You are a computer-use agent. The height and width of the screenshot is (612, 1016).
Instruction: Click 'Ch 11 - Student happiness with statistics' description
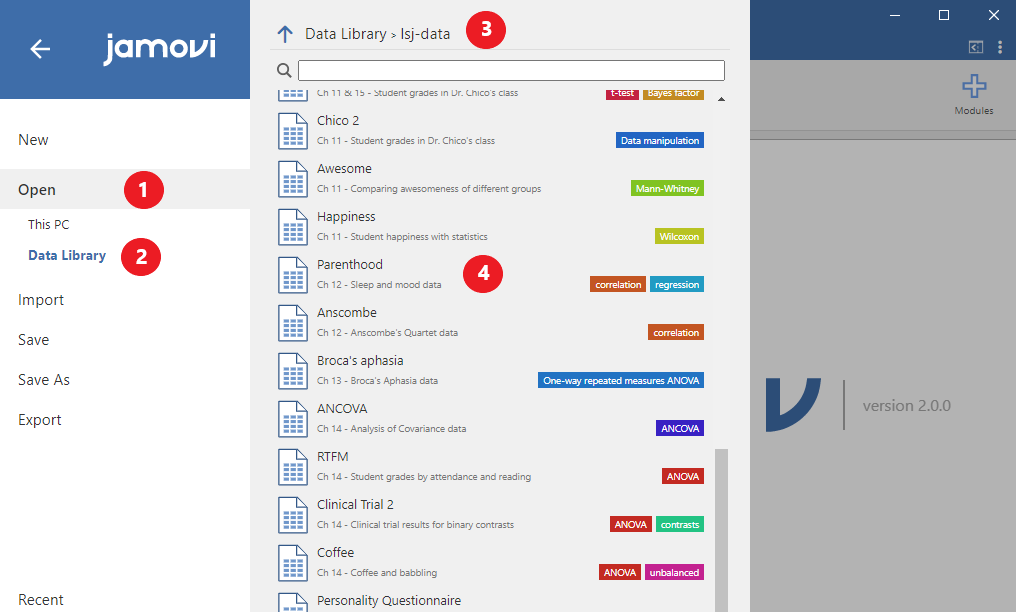point(402,236)
